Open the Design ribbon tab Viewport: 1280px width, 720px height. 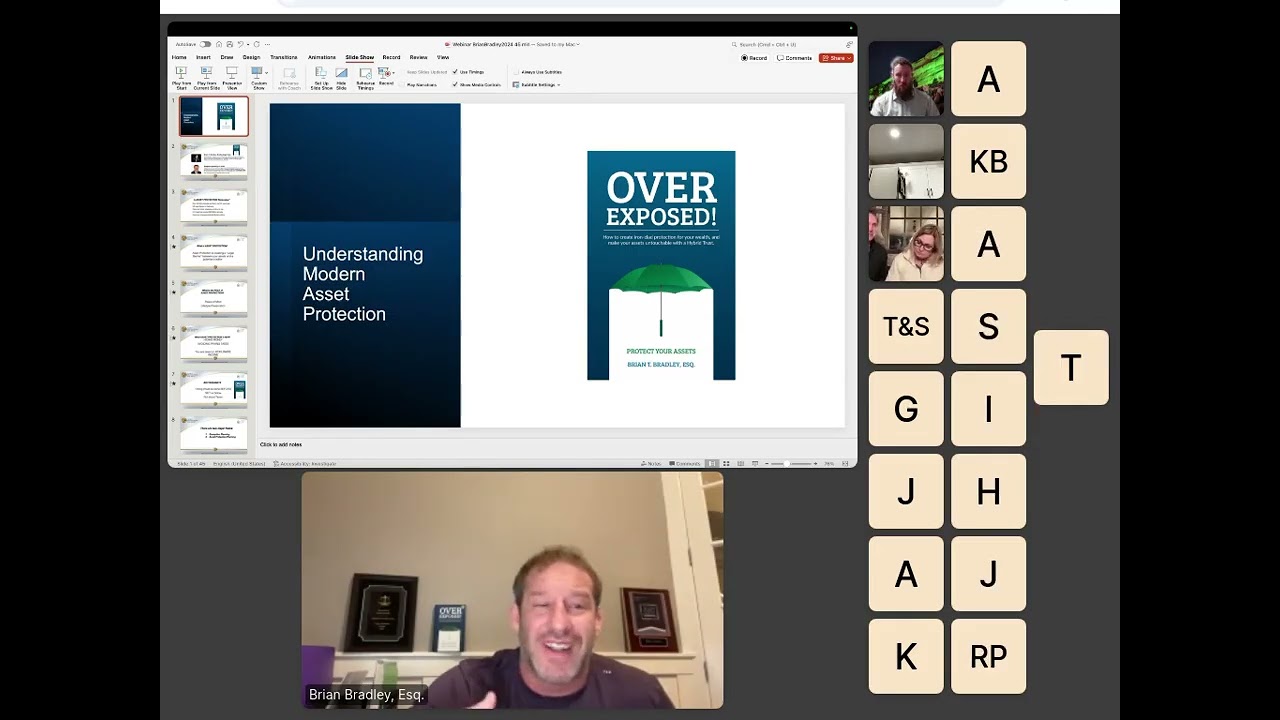(251, 57)
